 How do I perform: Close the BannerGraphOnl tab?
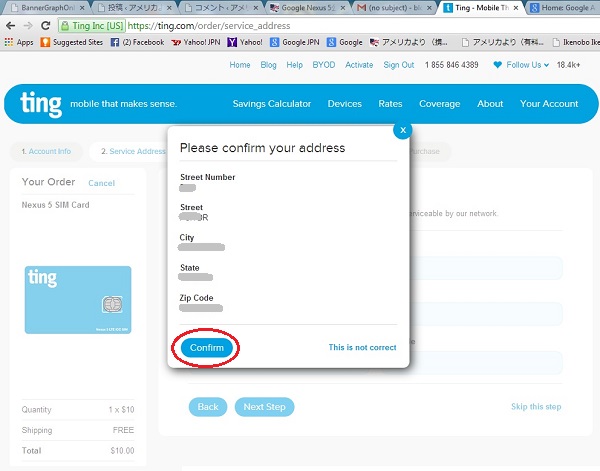click(82, 8)
